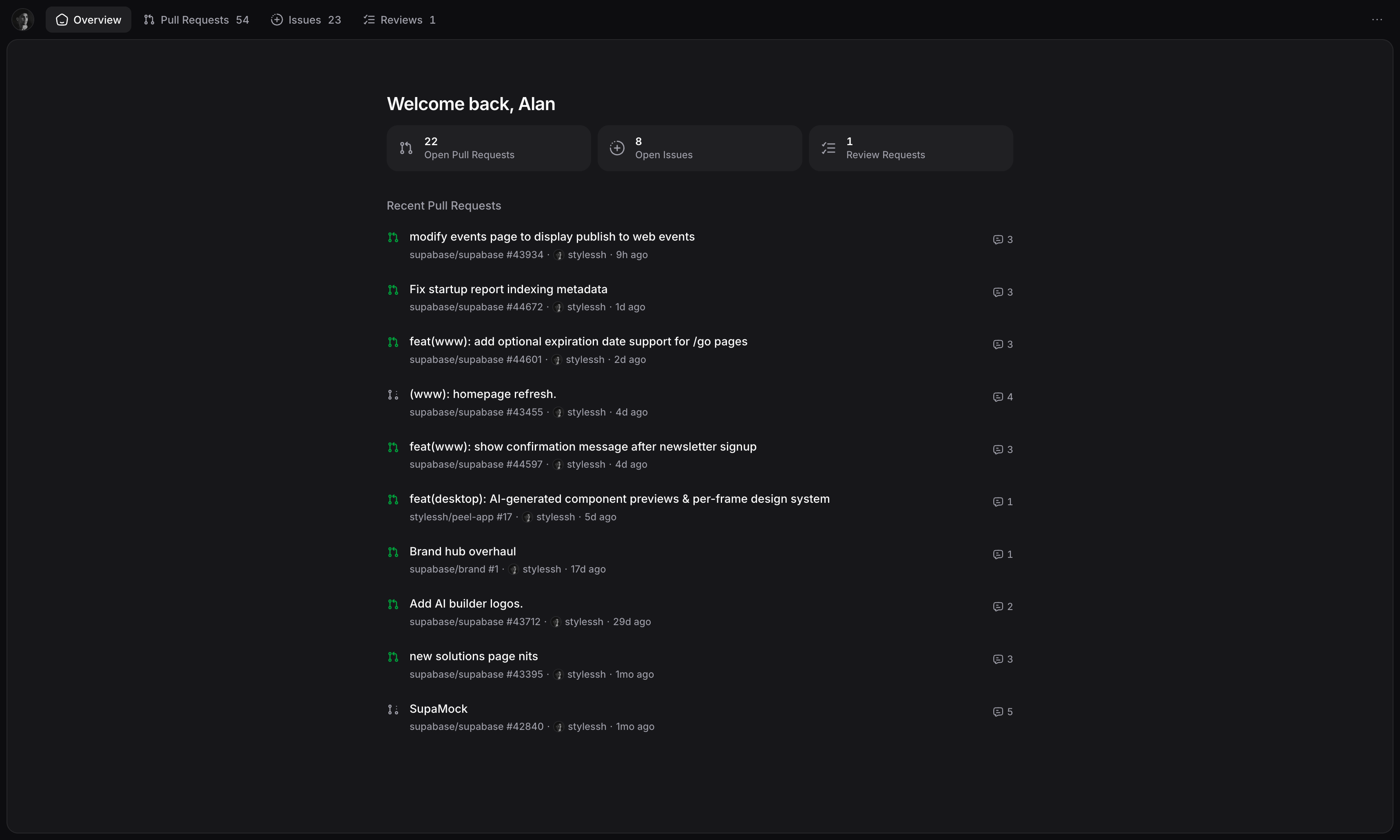Open 'Fix startup report indexing metadata' pull request
Image resolution: width=1400 pixels, height=840 pixels.
tap(508, 289)
